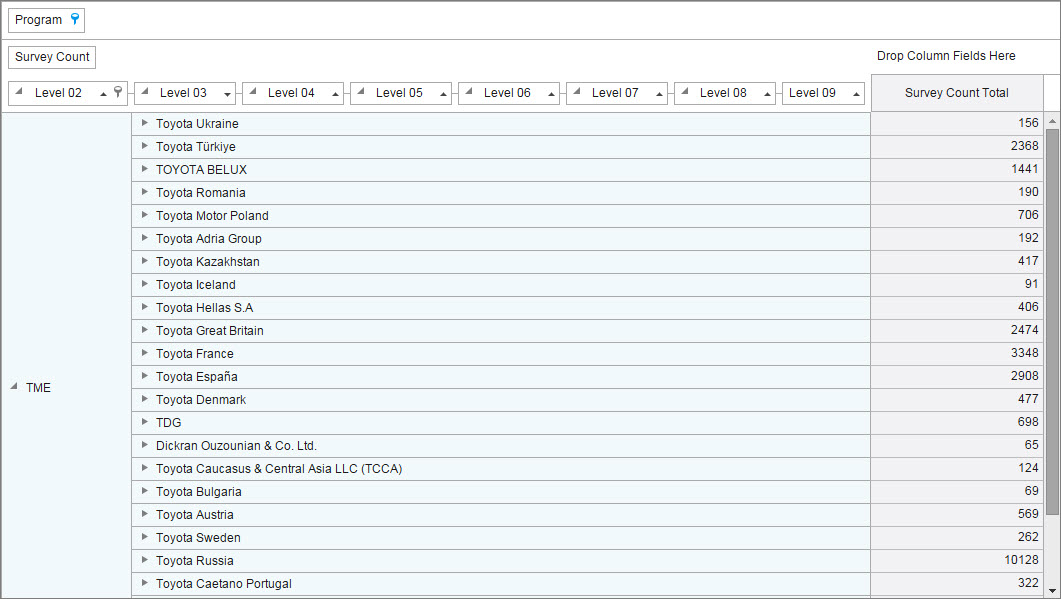Click the vertical scrollbar thumb
1061x599 pixels.
1052,321
